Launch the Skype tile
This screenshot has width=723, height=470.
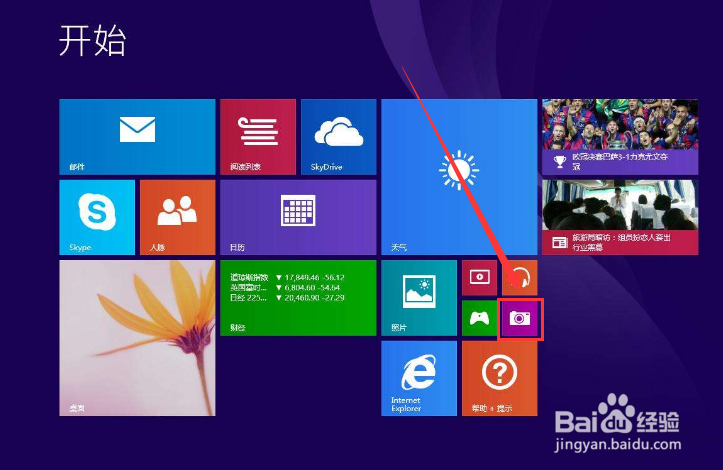(x=97, y=217)
